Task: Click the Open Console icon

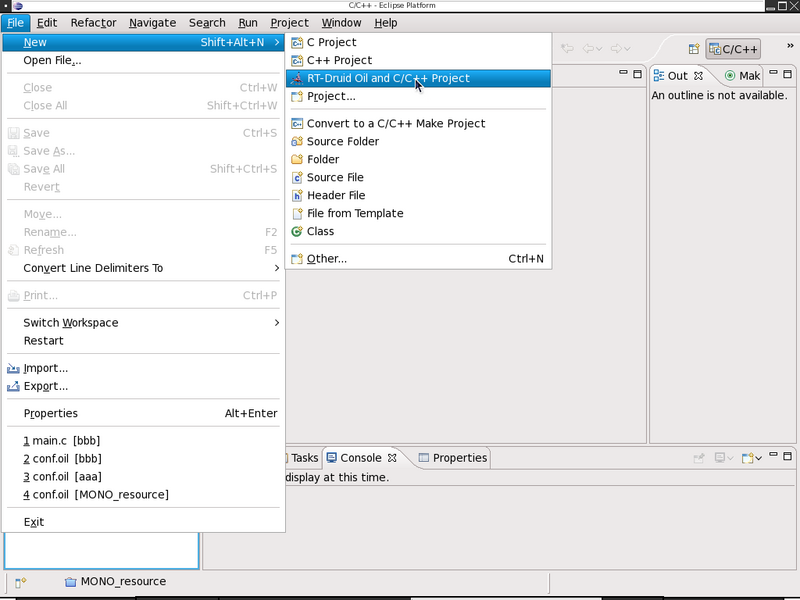Action: [x=747, y=458]
